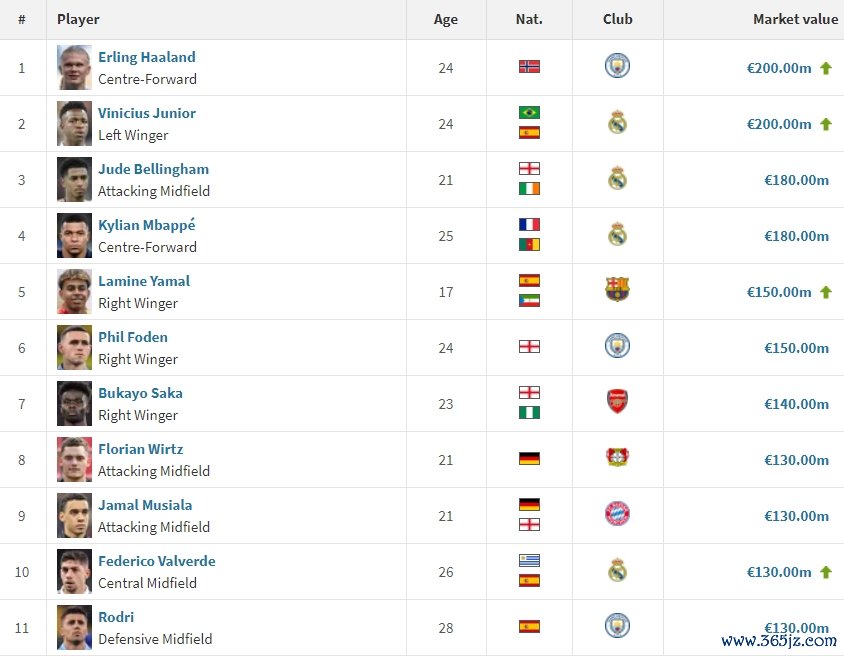Click the Uruguay flag in Valverde's row
This screenshot has width=844, height=656.
[529, 560]
